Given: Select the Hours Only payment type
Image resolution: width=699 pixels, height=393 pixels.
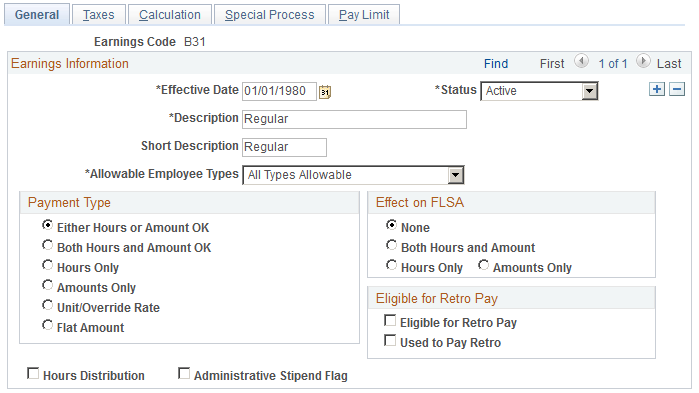Looking at the screenshot, I should [x=47, y=266].
